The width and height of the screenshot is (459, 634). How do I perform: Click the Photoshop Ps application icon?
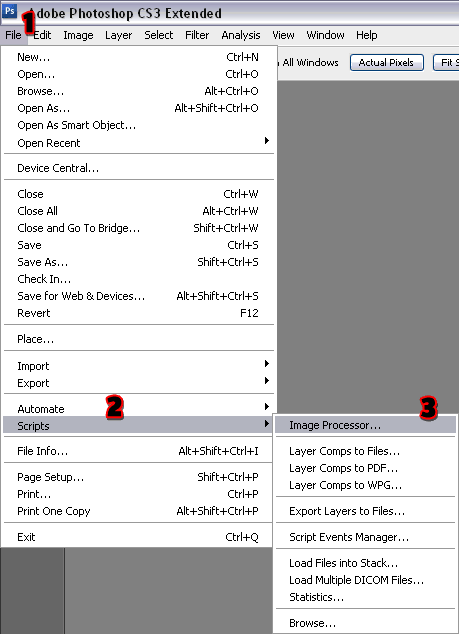coord(10,11)
